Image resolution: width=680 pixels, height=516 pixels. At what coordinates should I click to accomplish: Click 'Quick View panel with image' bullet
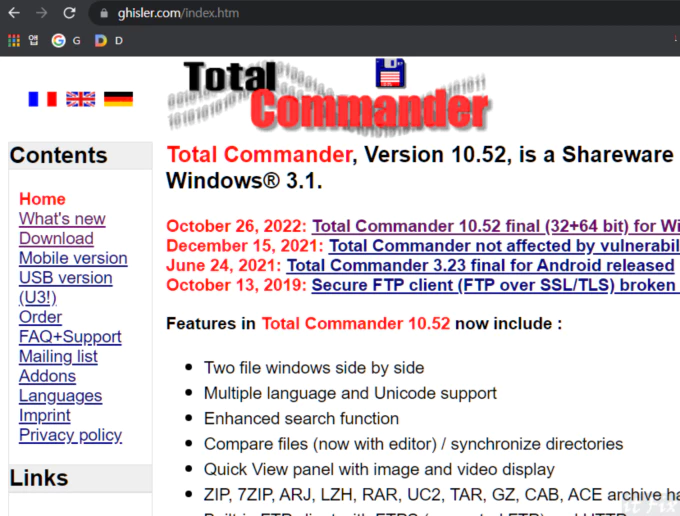pyautogui.click(x=379, y=469)
